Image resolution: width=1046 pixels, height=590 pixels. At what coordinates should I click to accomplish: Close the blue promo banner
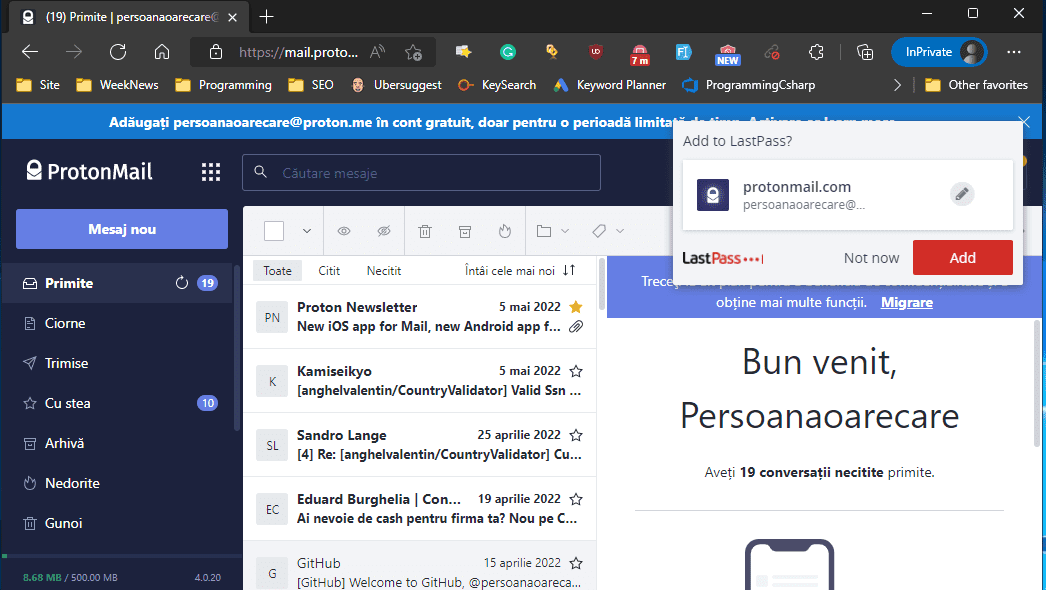pos(1024,121)
